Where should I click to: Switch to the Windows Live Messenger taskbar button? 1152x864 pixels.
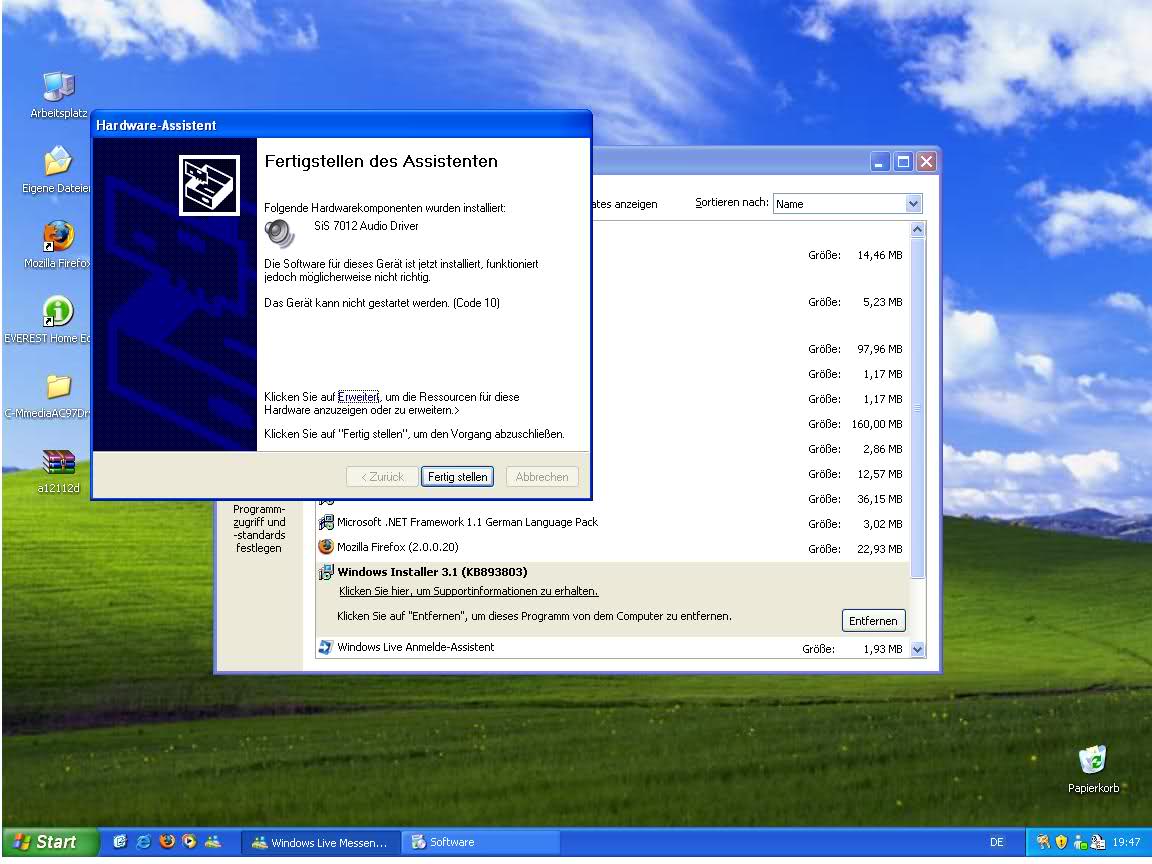pyautogui.click(x=321, y=843)
